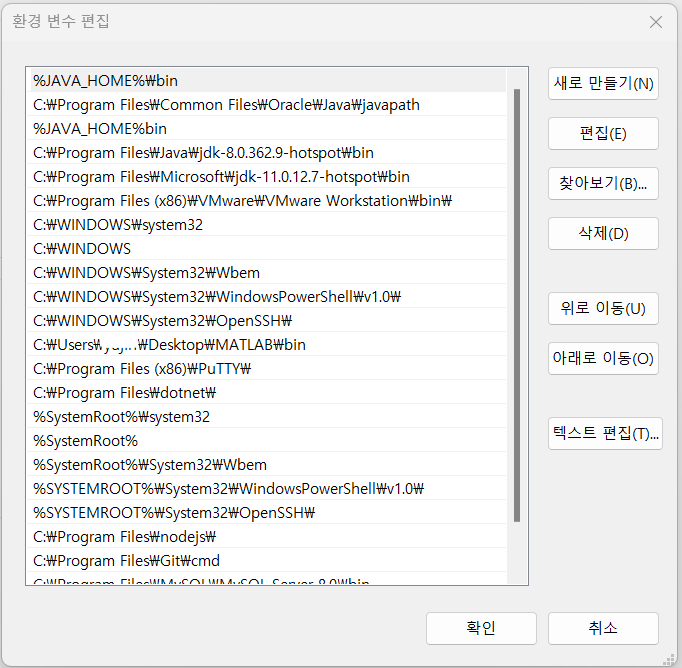Screen dimensions: 682x668
Task: Select the Oracle\Java\javapath entry
Action: [x=267, y=105]
